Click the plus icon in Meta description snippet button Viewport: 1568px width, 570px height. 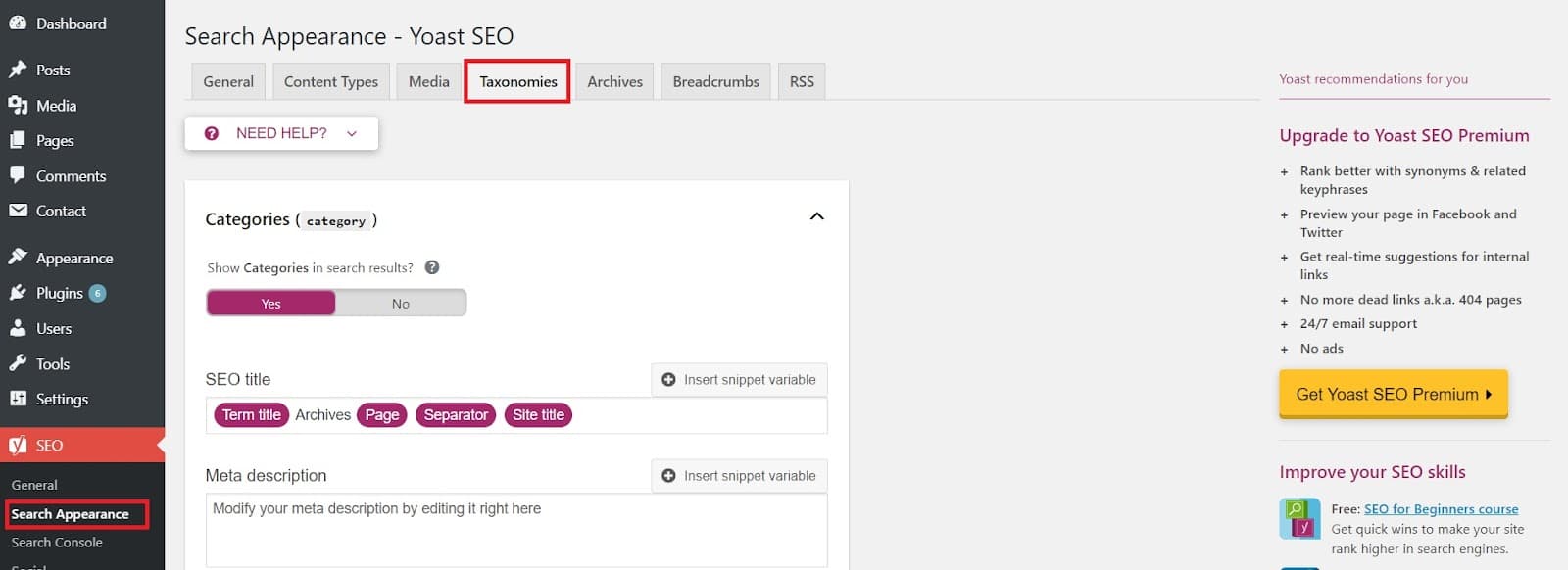pyautogui.click(x=668, y=476)
